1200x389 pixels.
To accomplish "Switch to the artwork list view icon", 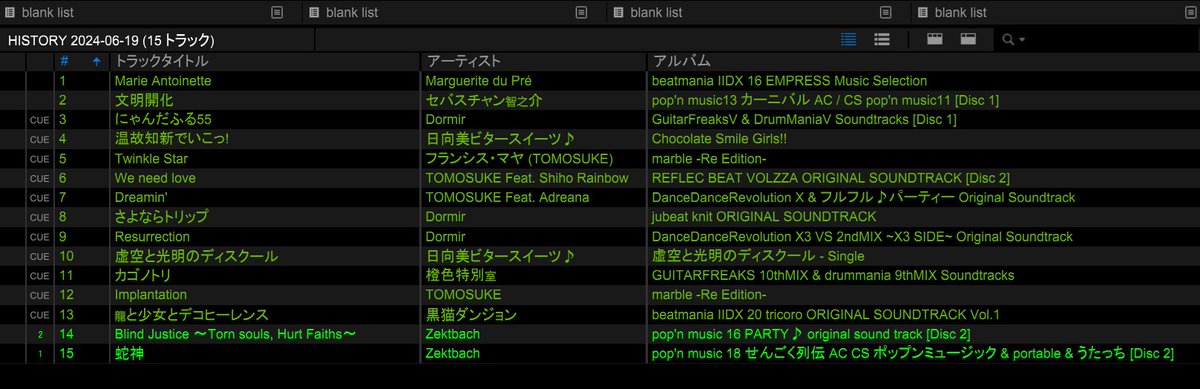I will click(882, 39).
